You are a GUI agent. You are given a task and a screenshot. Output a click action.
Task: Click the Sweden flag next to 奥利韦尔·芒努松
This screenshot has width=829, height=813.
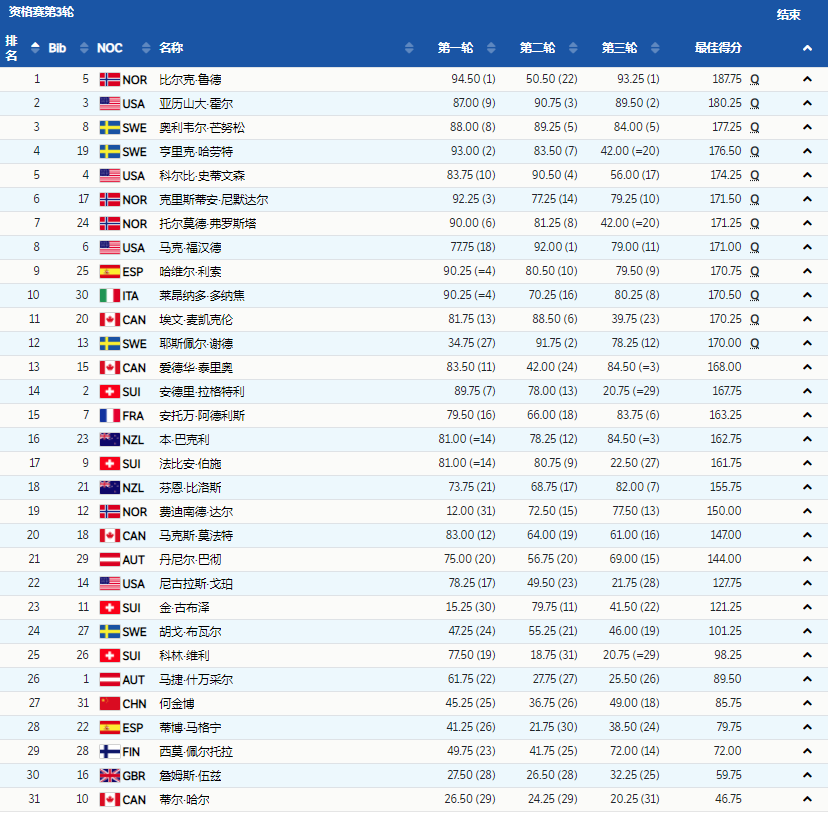coord(110,126)
